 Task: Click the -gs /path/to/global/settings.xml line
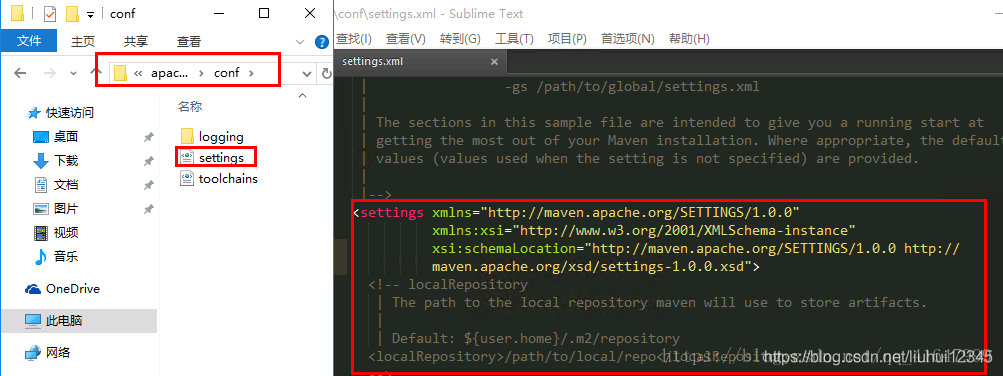tap(632, 86)
